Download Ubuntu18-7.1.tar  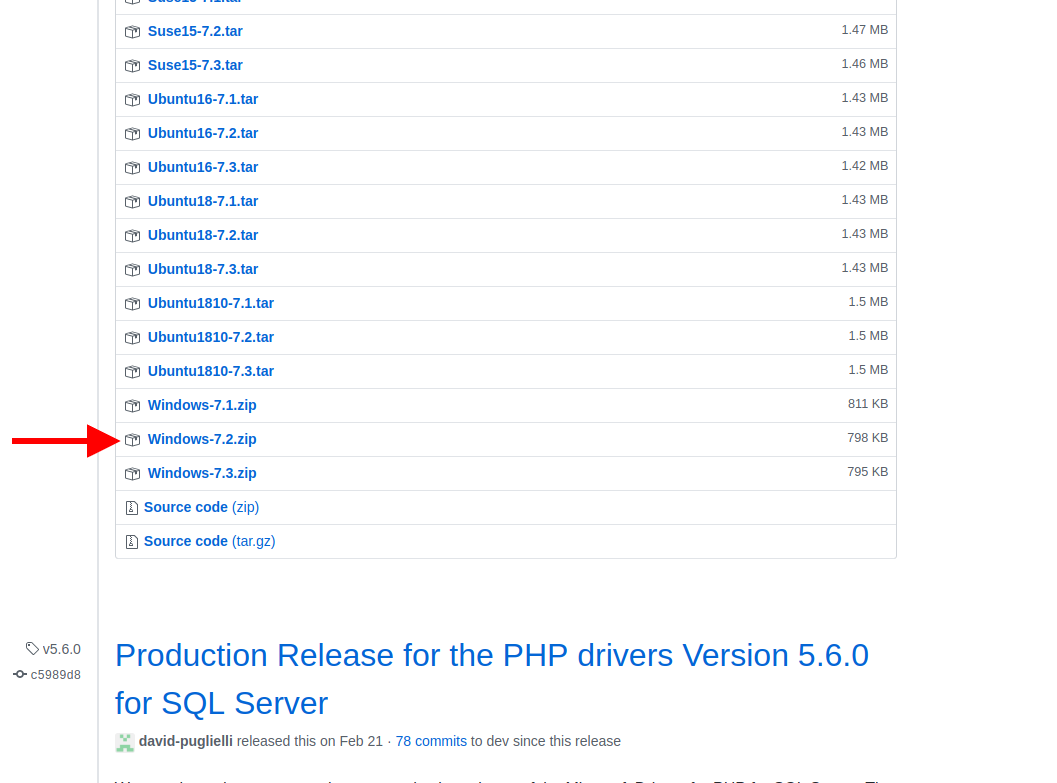click(203, 201)
